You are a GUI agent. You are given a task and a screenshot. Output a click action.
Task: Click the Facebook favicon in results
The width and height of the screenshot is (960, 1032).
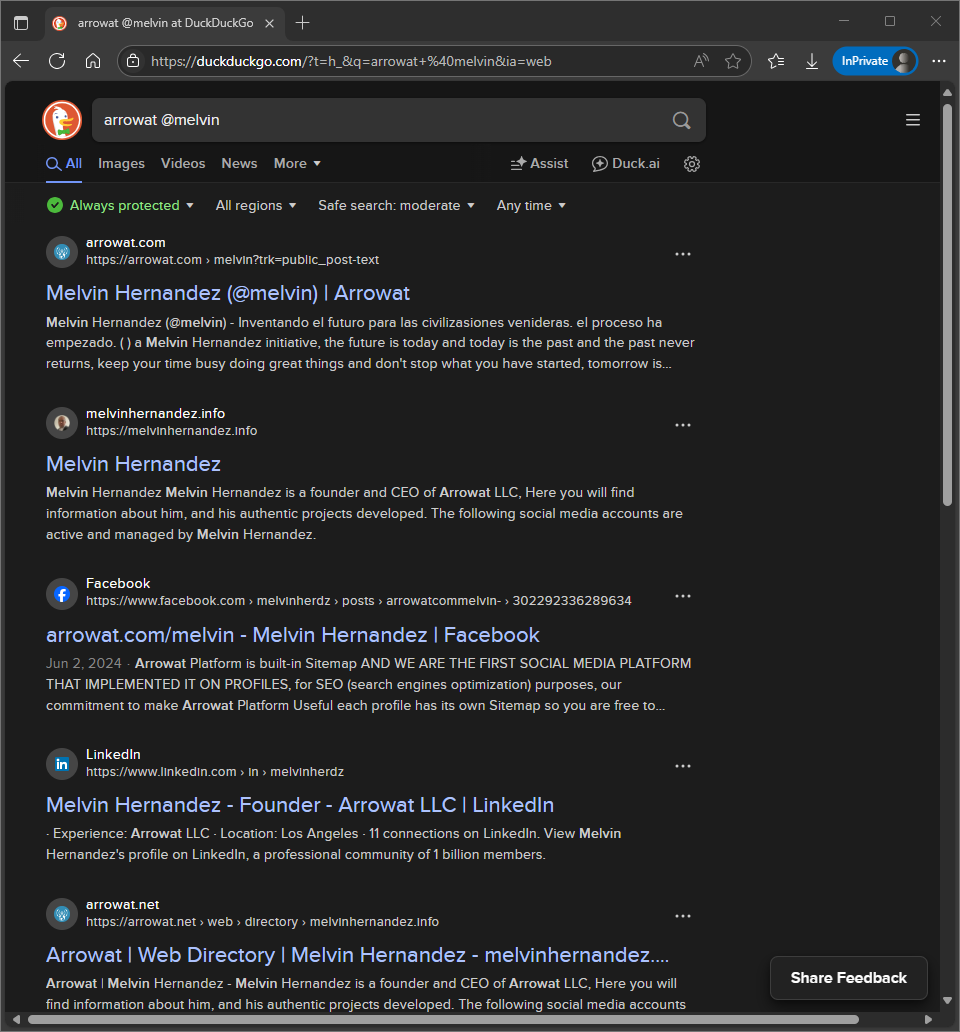click(x=62, y=594)
